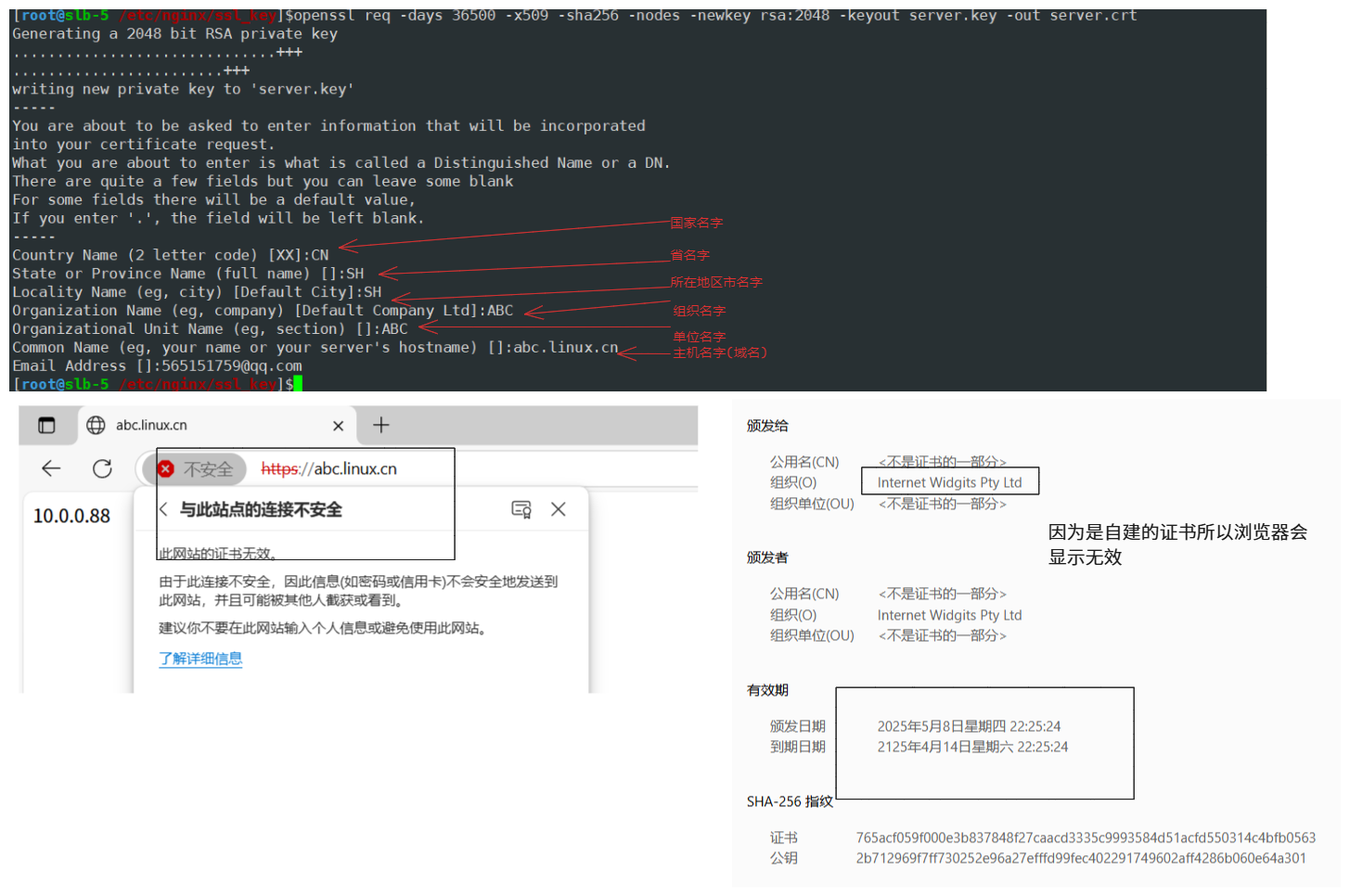The image size is (1350, 896).
Task: Select Internet Widgits Pty Ltd under 颁发者
Action: (949, 615)
